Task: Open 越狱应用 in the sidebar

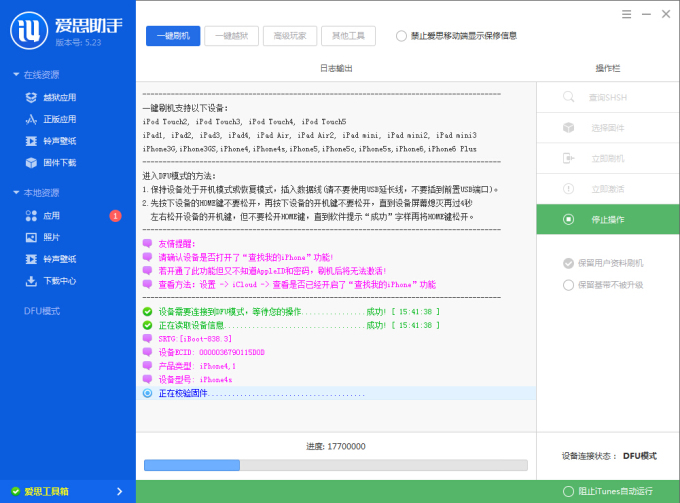Action: (58, 97)
